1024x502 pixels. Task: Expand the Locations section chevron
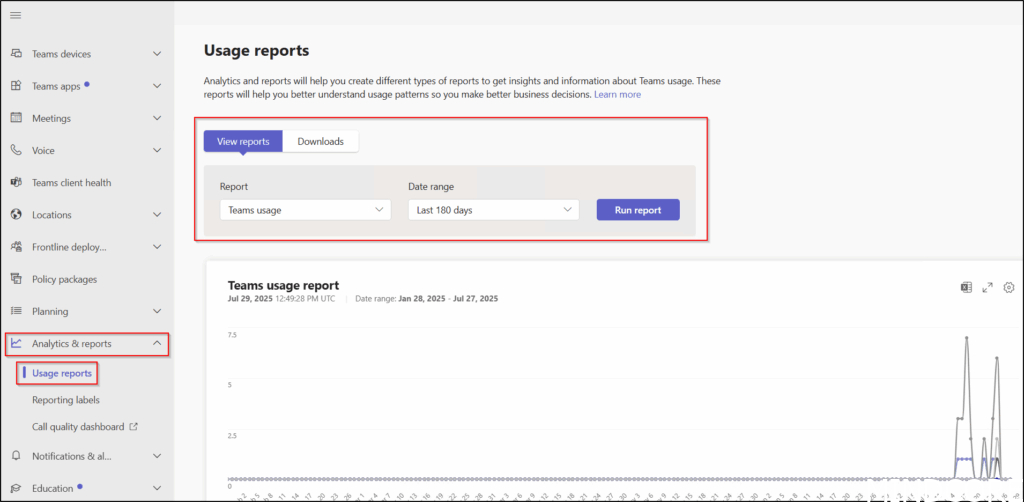pyautogui.click(x=157, y=215)
